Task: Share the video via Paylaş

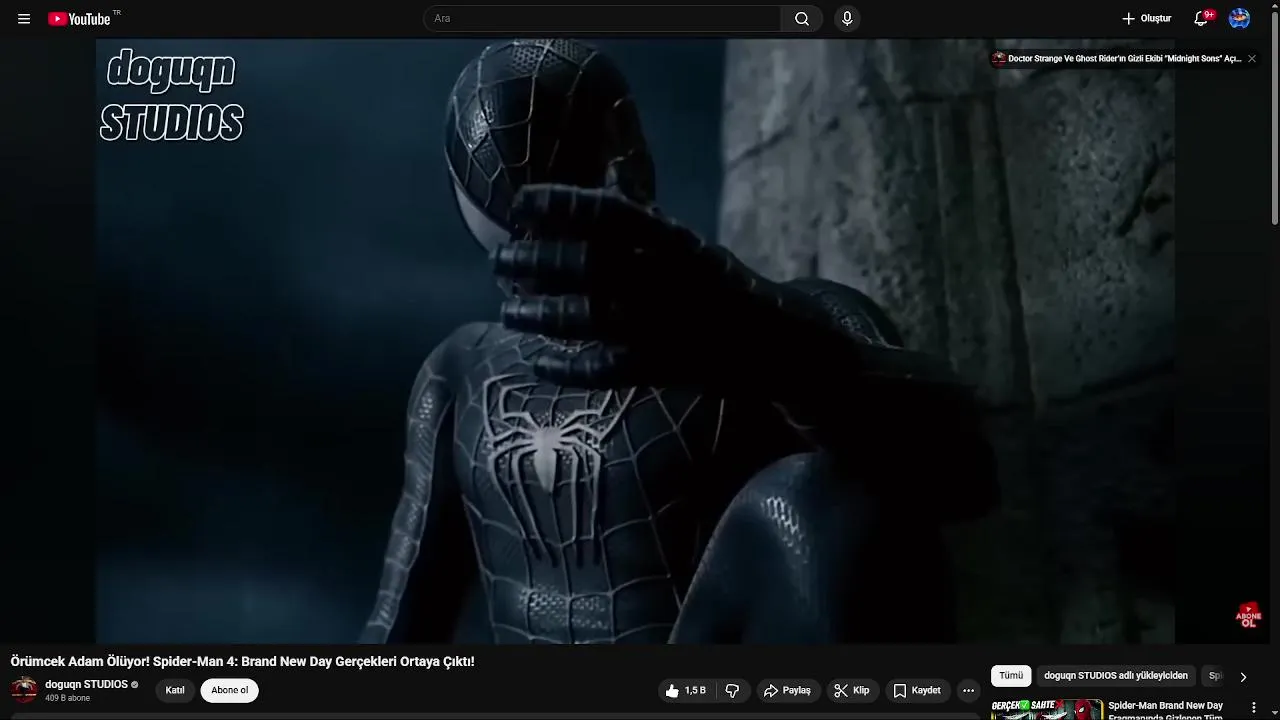Action: (787, 691)
